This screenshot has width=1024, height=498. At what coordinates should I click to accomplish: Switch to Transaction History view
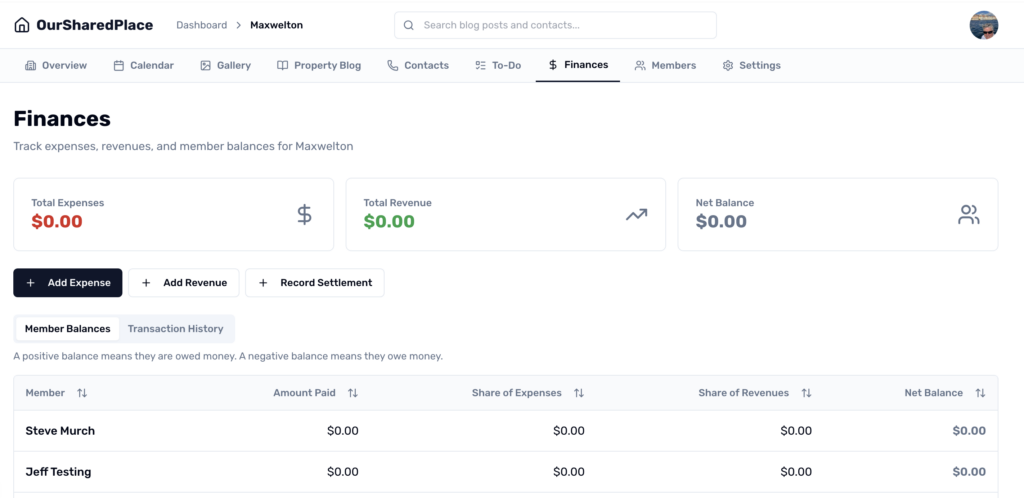pos(175,329)
